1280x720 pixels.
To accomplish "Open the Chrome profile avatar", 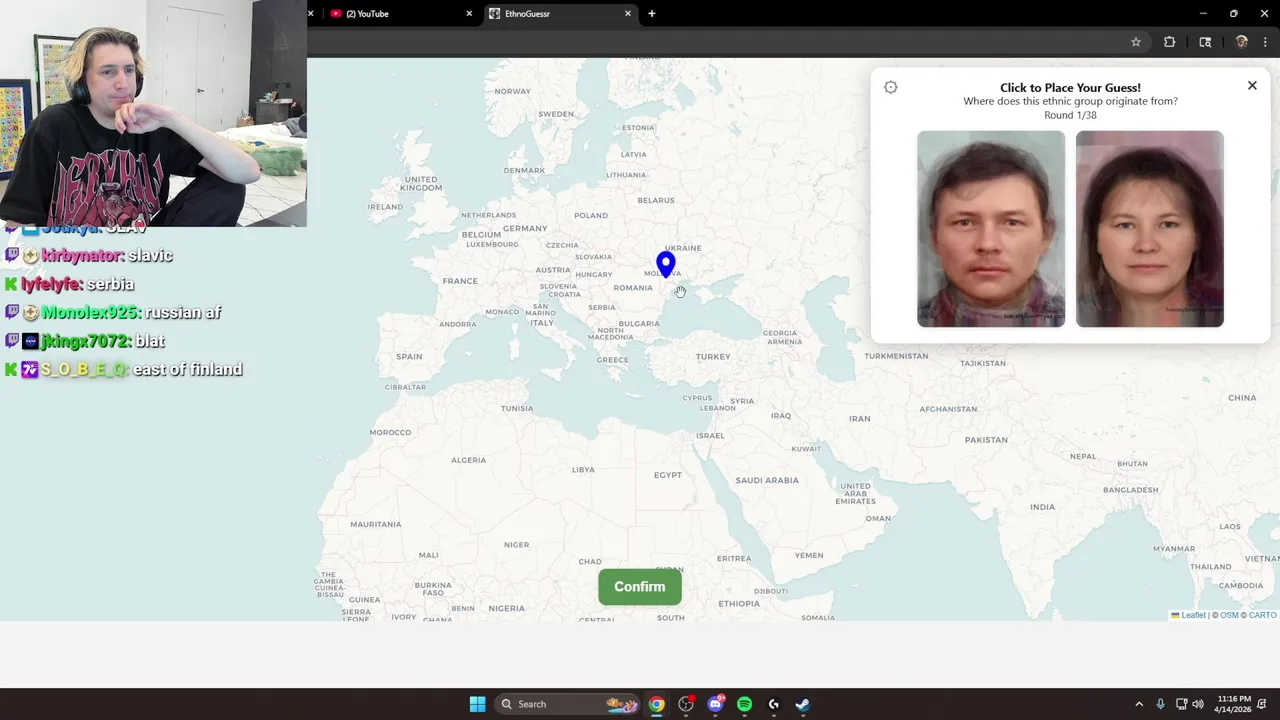I will coord(1241,42).
